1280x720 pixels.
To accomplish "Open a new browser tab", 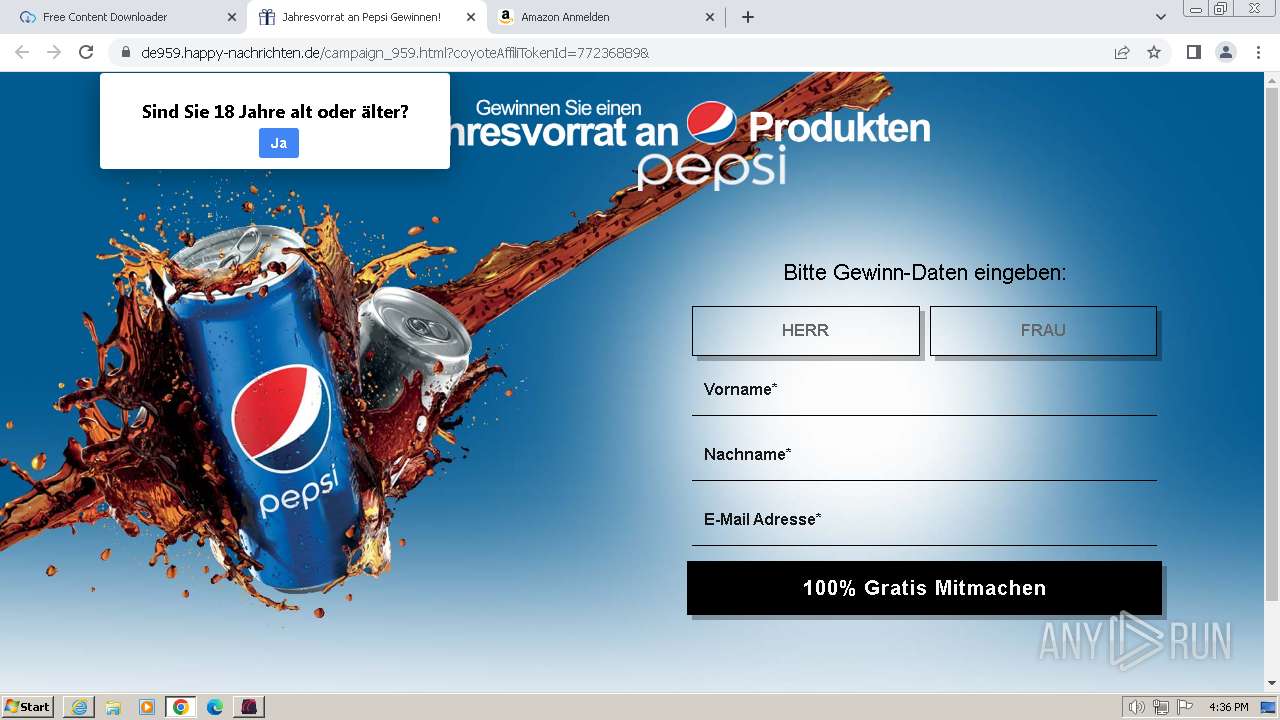I will [x=747, y=17].
